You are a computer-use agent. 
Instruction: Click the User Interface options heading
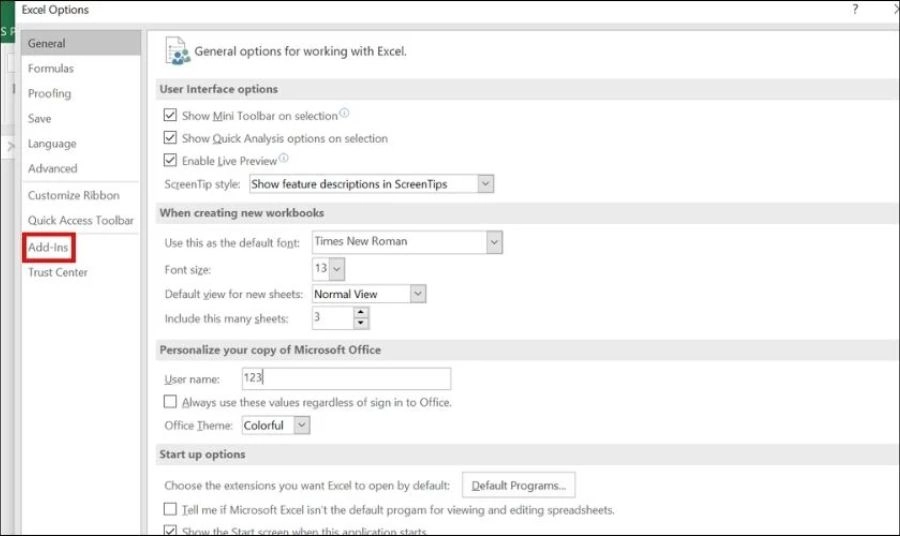coord(219,89)
